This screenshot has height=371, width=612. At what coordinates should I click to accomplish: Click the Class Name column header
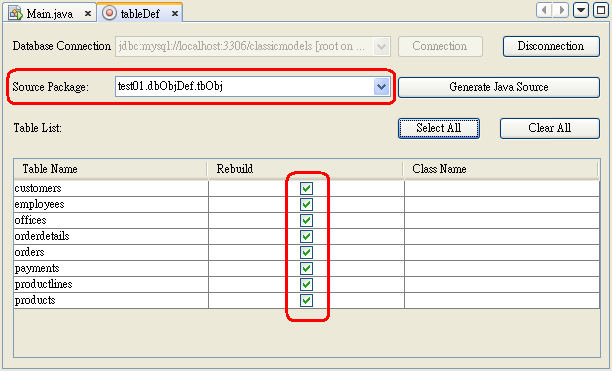tap(501, 169)
